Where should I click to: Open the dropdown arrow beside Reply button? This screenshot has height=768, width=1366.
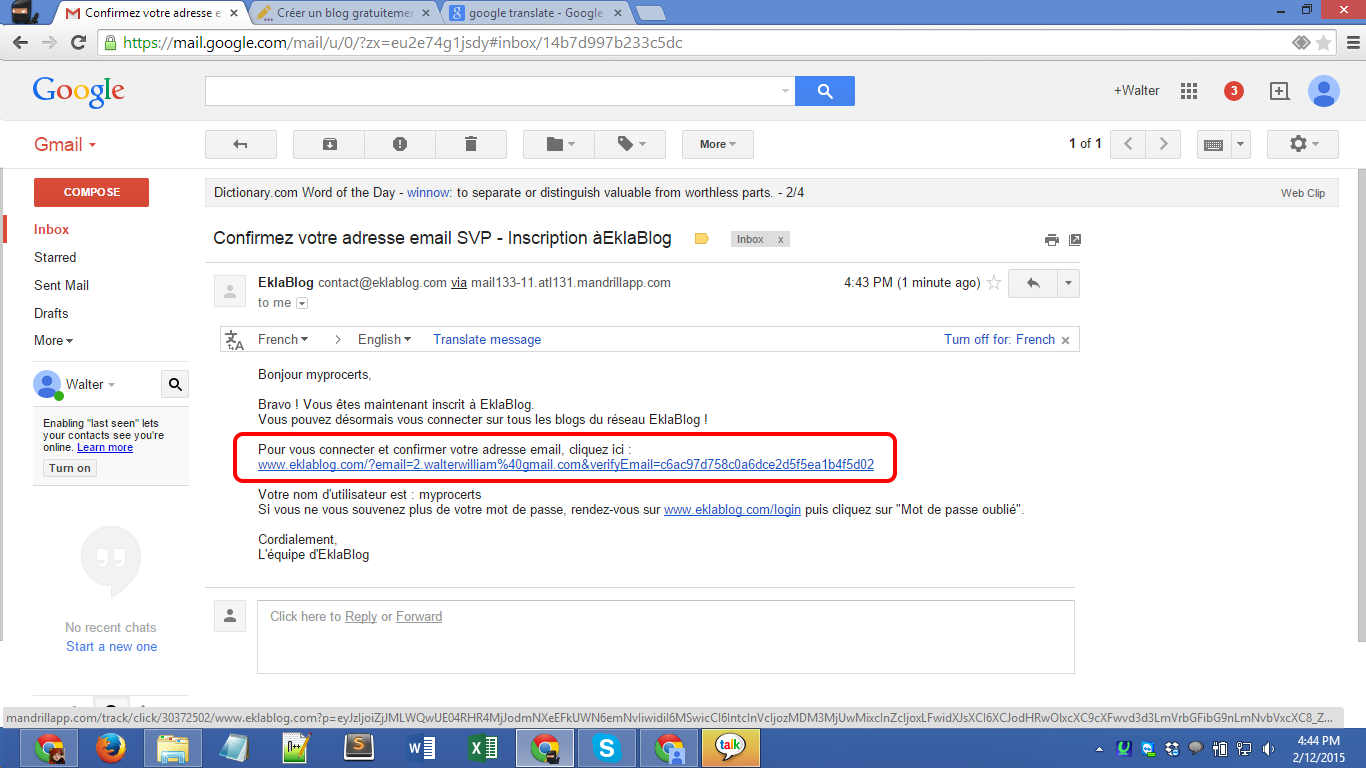(1068, 283)
